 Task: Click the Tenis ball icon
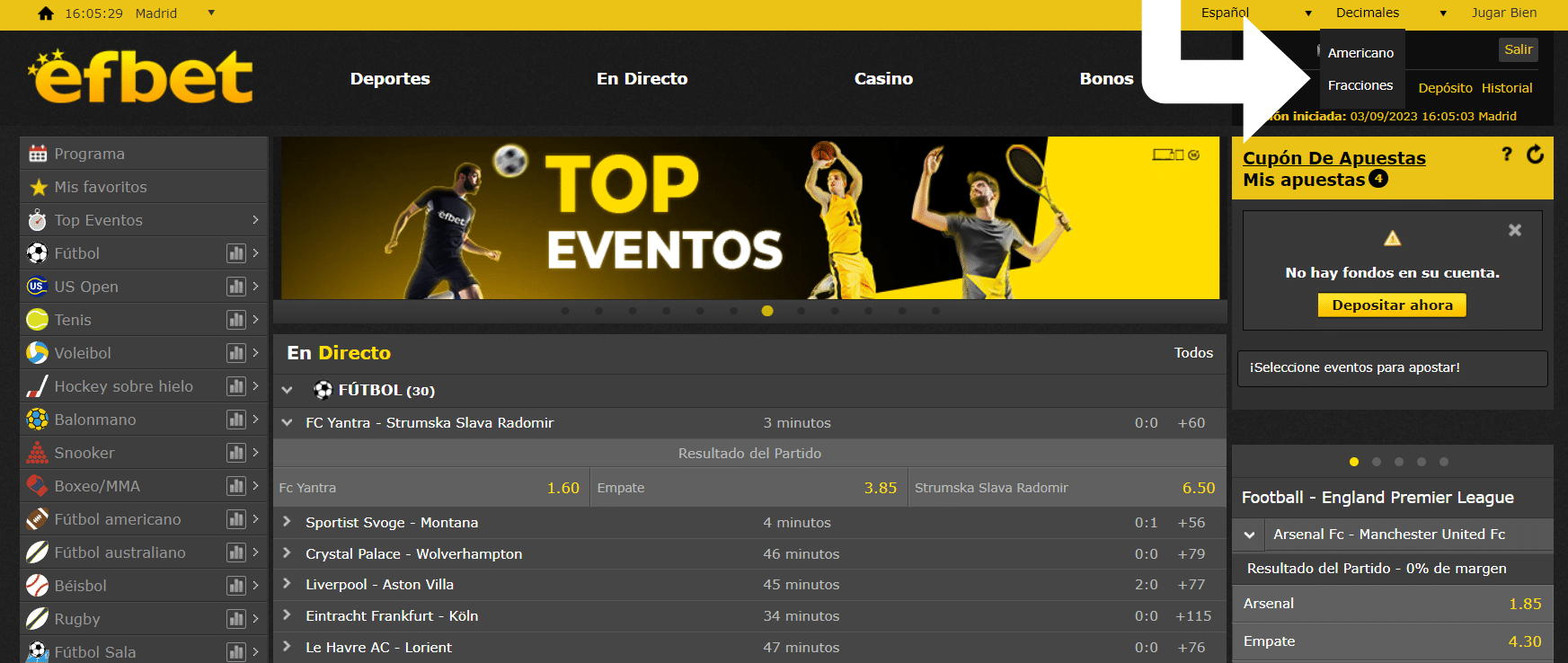38,320
